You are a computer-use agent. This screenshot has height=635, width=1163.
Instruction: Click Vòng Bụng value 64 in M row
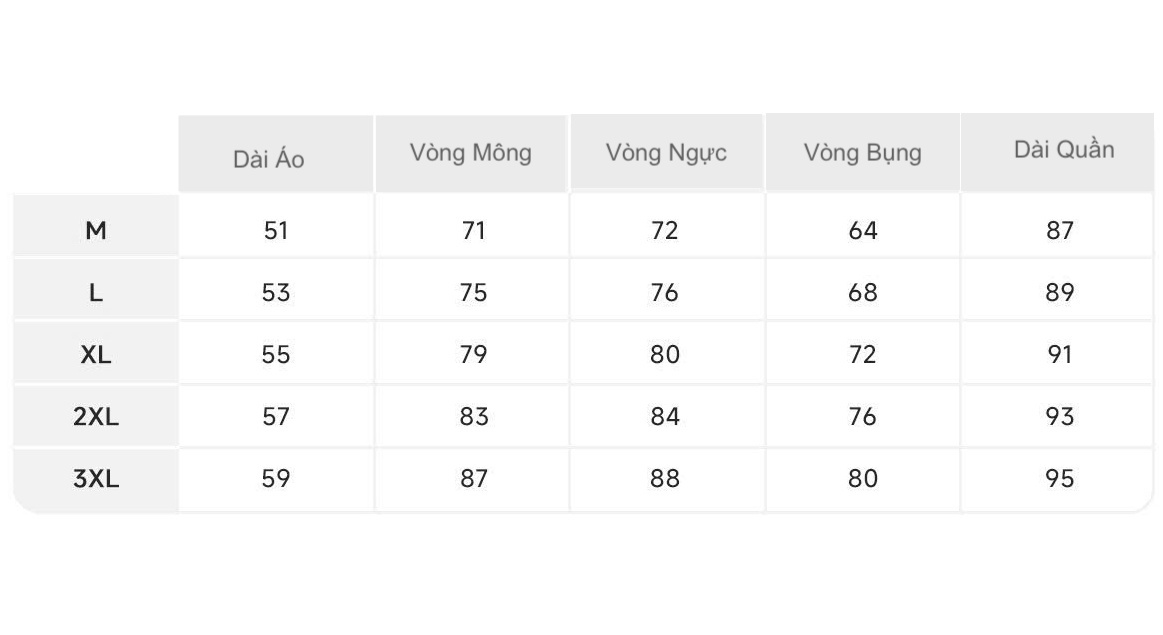click(862, 231)
